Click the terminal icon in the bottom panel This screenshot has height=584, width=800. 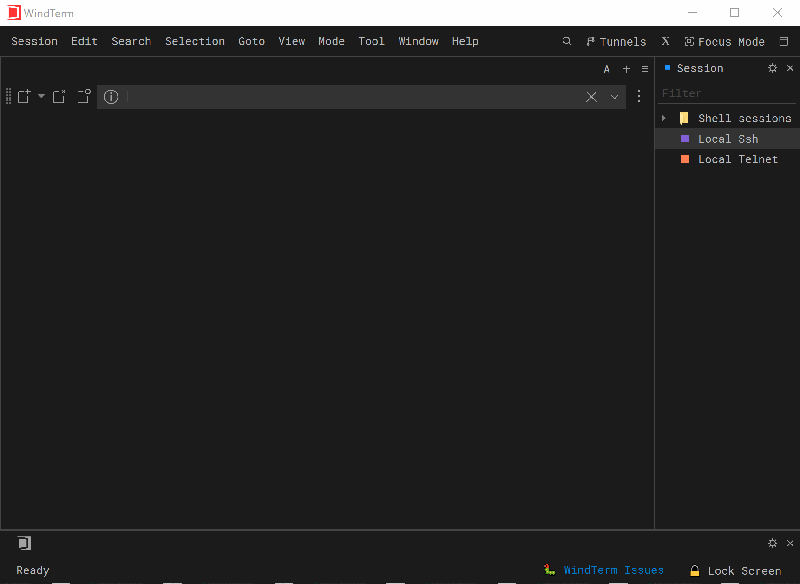[x=24, y=543]
